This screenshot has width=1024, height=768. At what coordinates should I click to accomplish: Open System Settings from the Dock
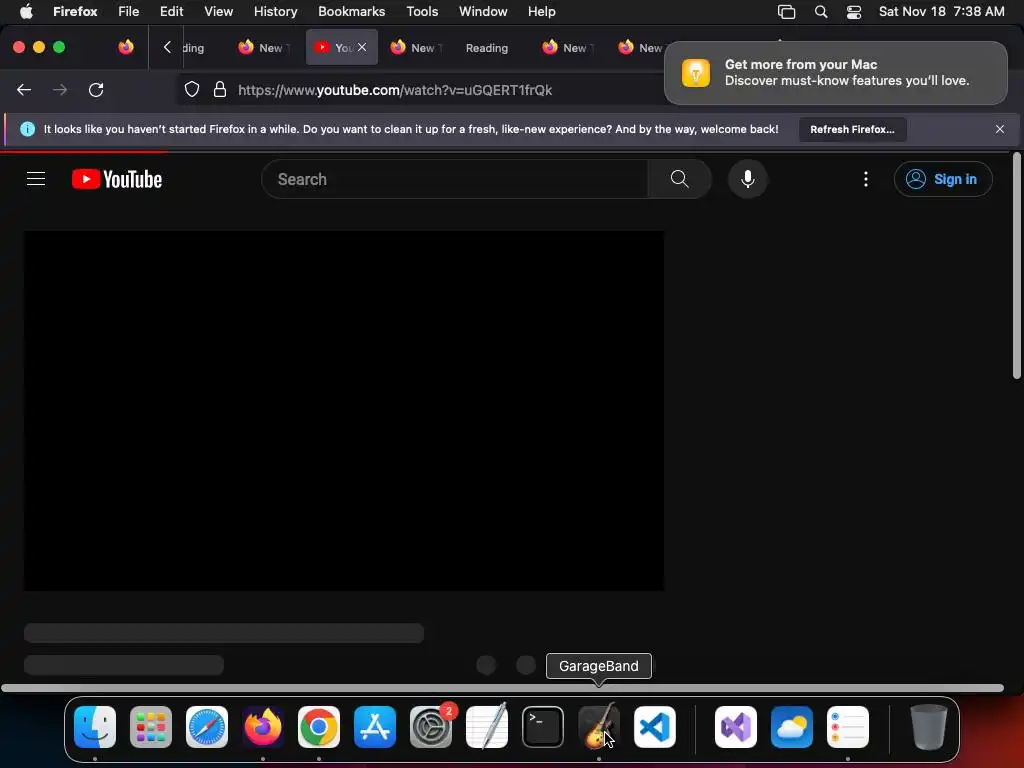click(x=431, y=727)
